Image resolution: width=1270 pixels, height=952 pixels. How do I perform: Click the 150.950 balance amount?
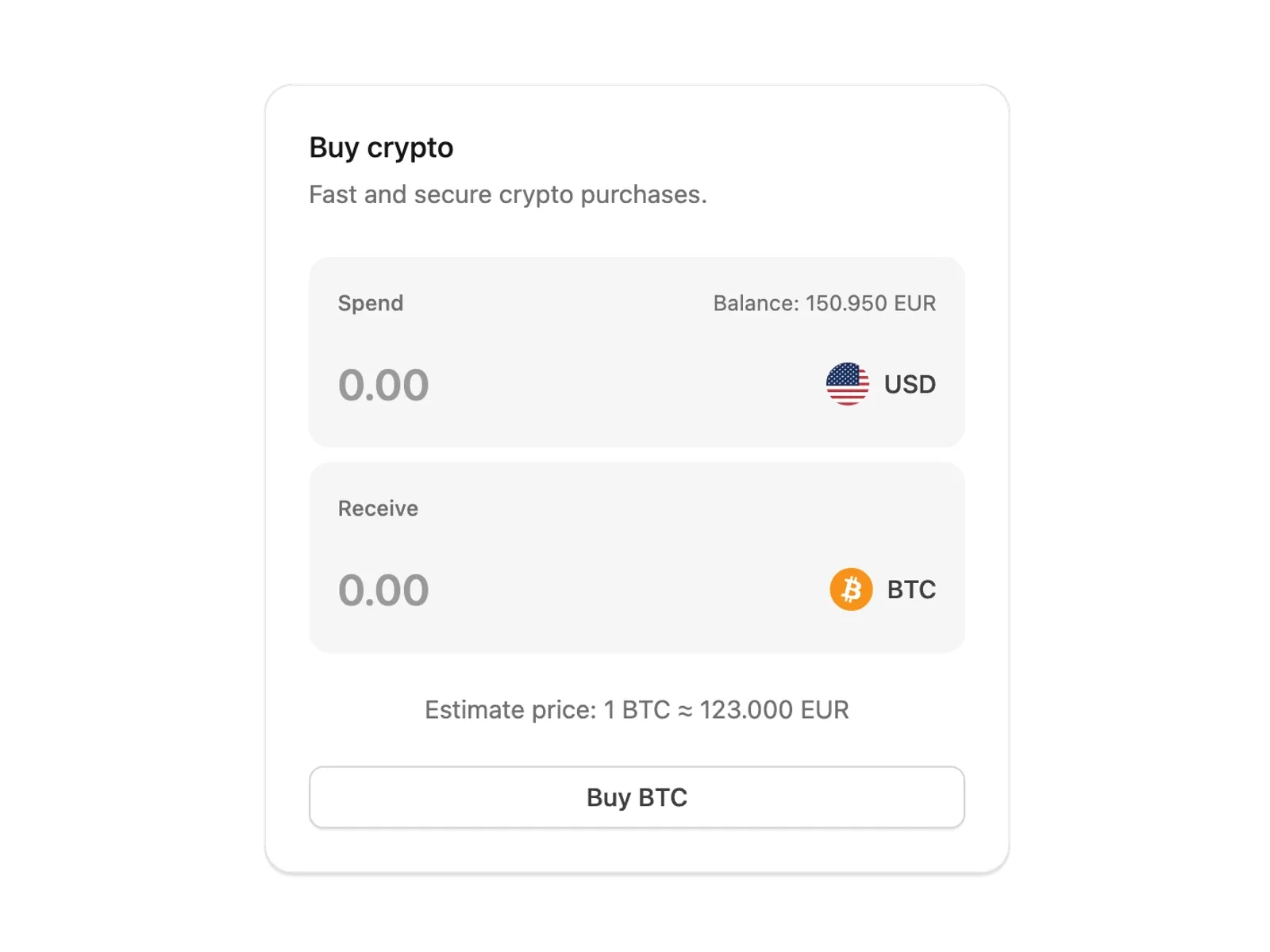tap(846, 303)
